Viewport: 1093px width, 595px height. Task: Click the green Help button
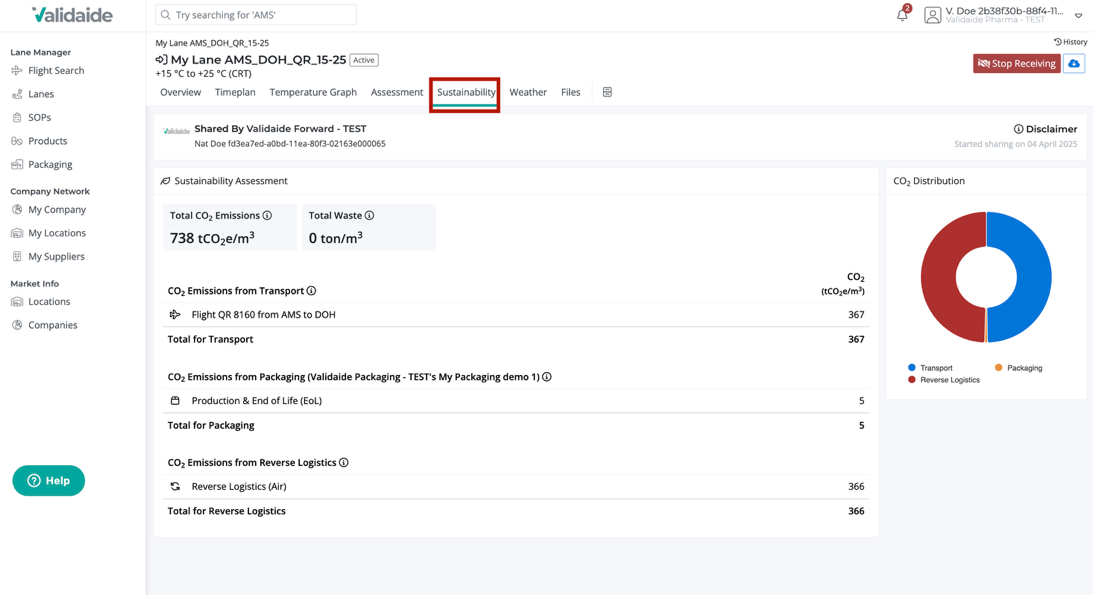(x=49, y=481)
